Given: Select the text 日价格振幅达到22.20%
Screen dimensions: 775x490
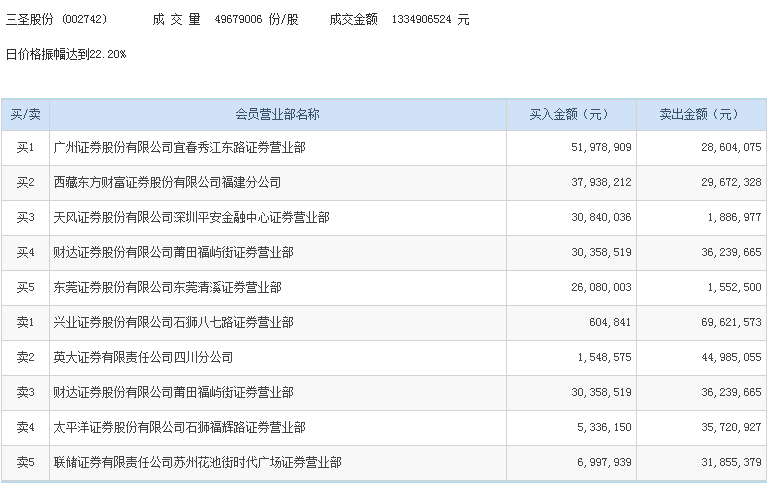Looking at the screenshot, I should [x=66, y=54].
